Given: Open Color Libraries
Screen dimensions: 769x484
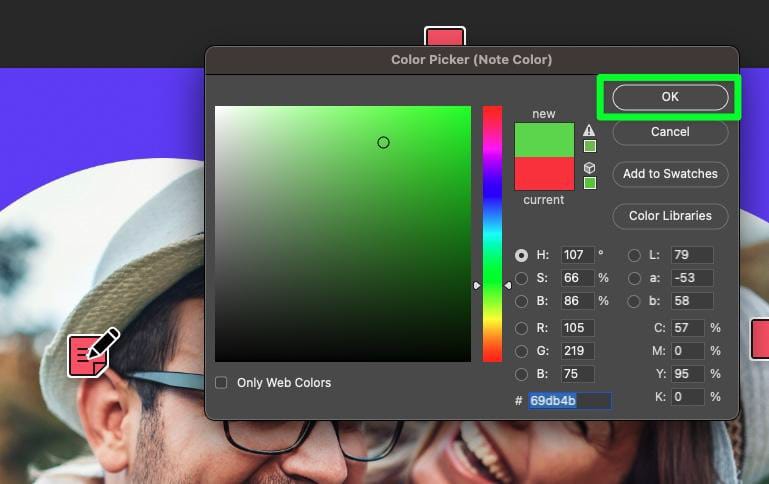Looking at the screenshot, I should tap(670, 216).
